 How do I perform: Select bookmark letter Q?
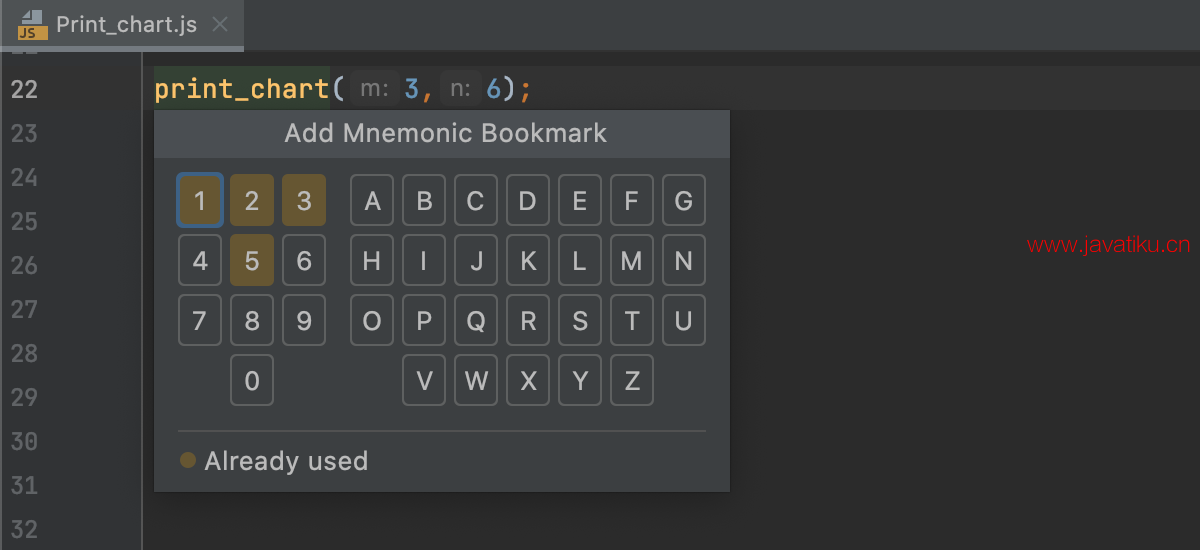click(x=476, y=320)
